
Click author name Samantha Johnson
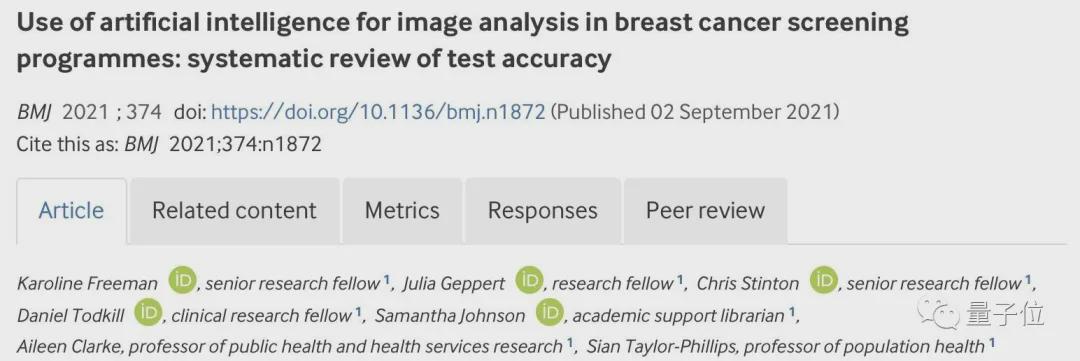[450, 316]
